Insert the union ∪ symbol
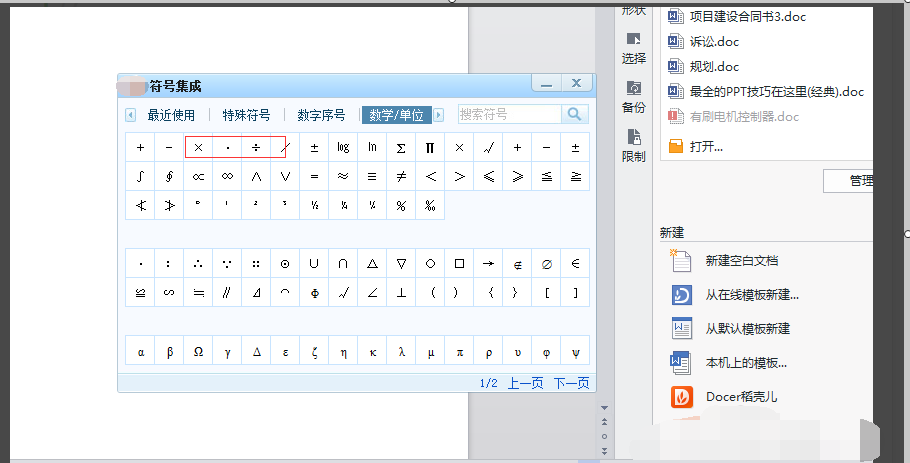This screenshot has height=463, width=910. tap(314, 263)
